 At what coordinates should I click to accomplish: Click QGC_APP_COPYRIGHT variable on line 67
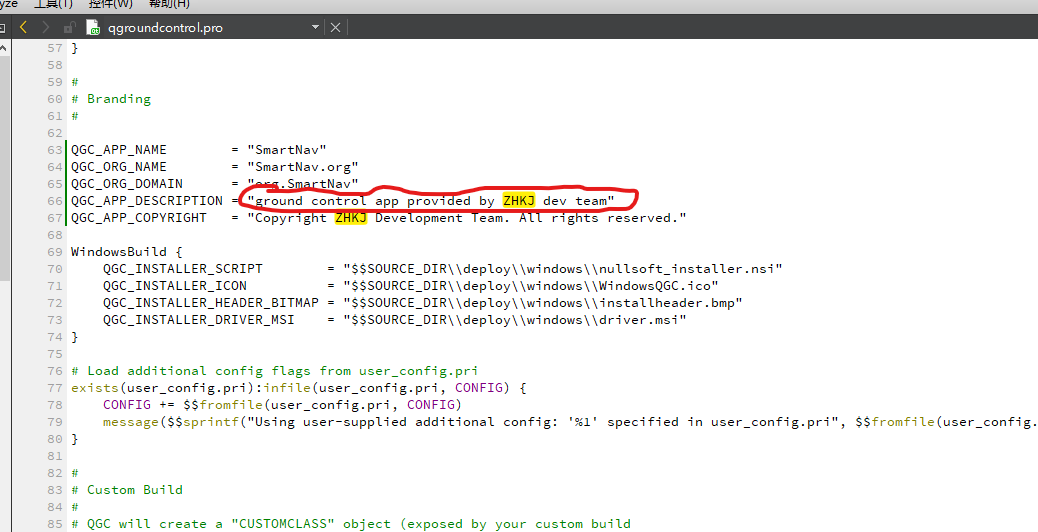(139, 218)
